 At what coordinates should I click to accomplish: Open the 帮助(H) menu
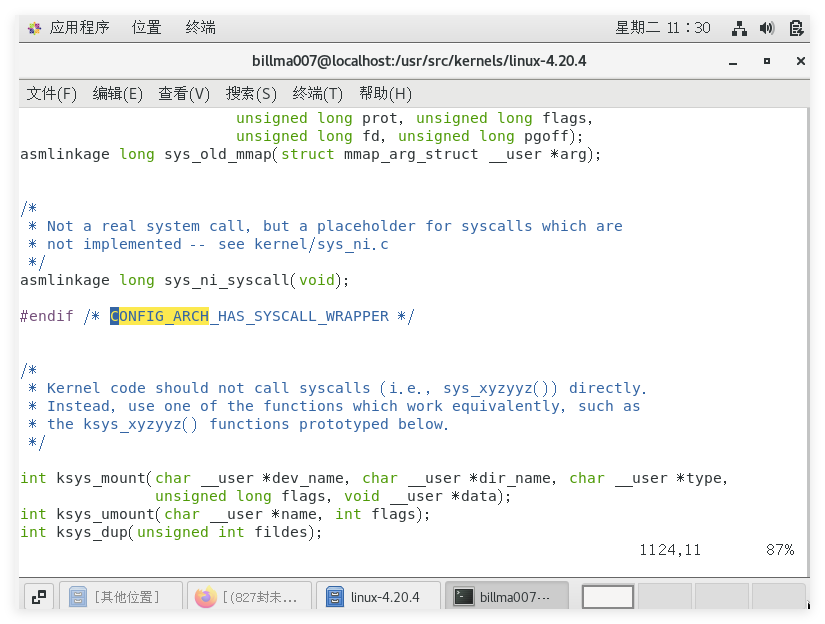385,94
